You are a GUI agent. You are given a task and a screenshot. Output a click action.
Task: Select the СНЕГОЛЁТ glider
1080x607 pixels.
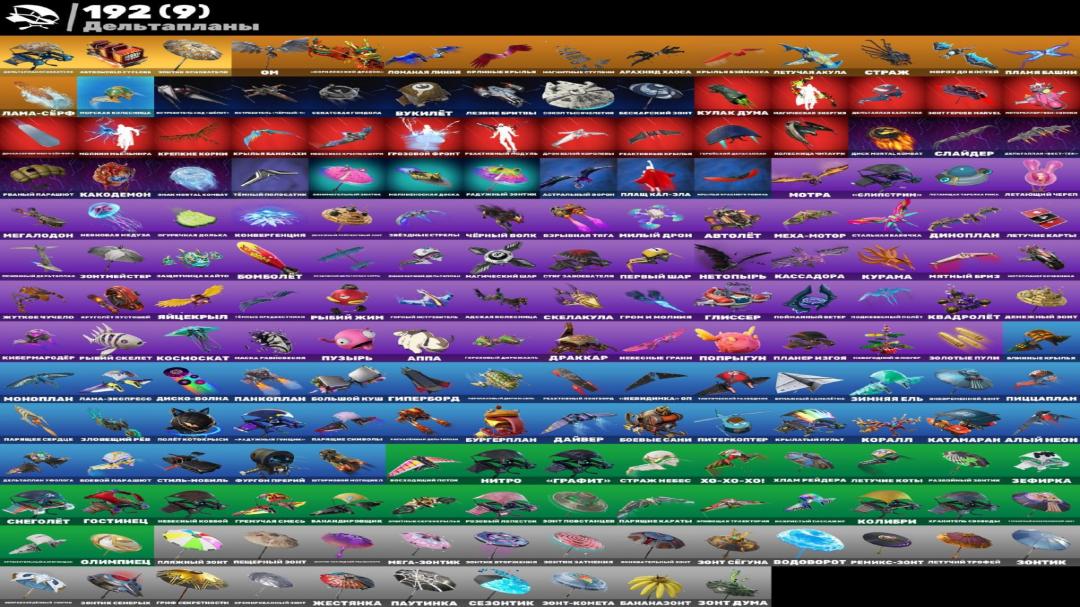tap(39, 504)
